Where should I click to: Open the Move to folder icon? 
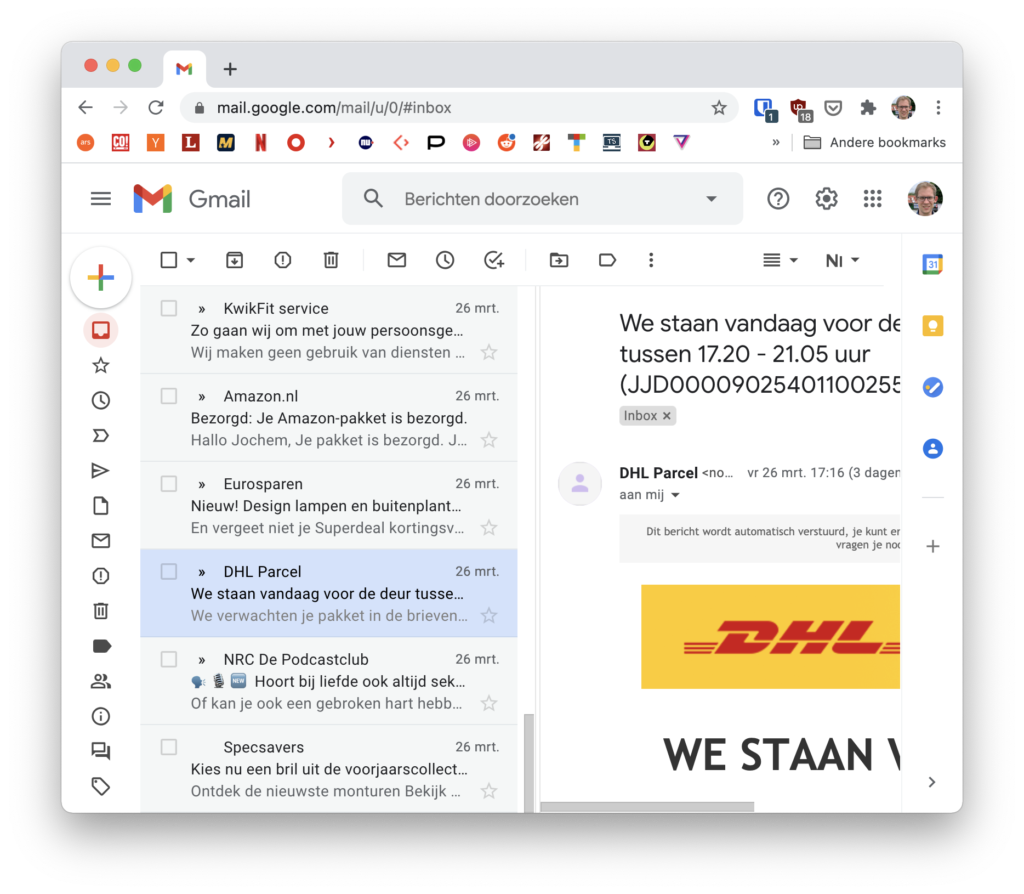tap(559, 260)
